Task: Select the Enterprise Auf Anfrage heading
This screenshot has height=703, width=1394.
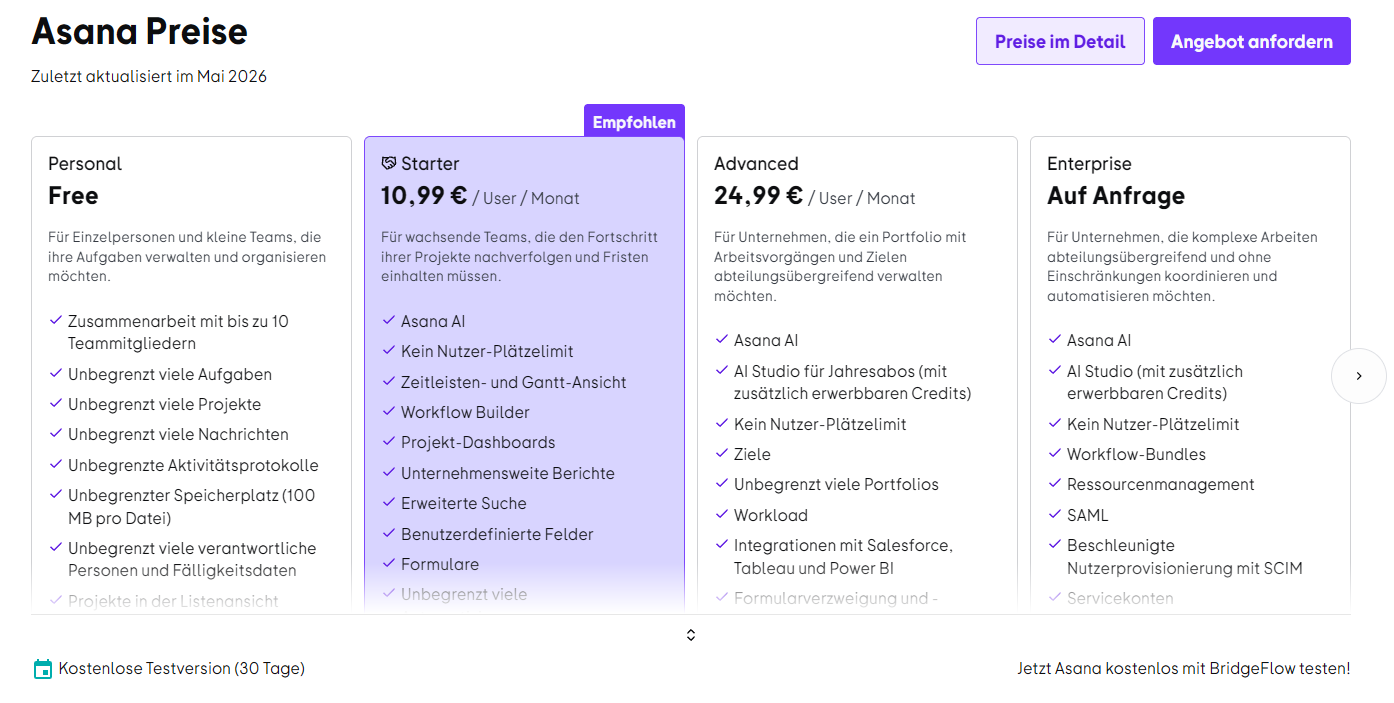Action: coord(1116,195)
